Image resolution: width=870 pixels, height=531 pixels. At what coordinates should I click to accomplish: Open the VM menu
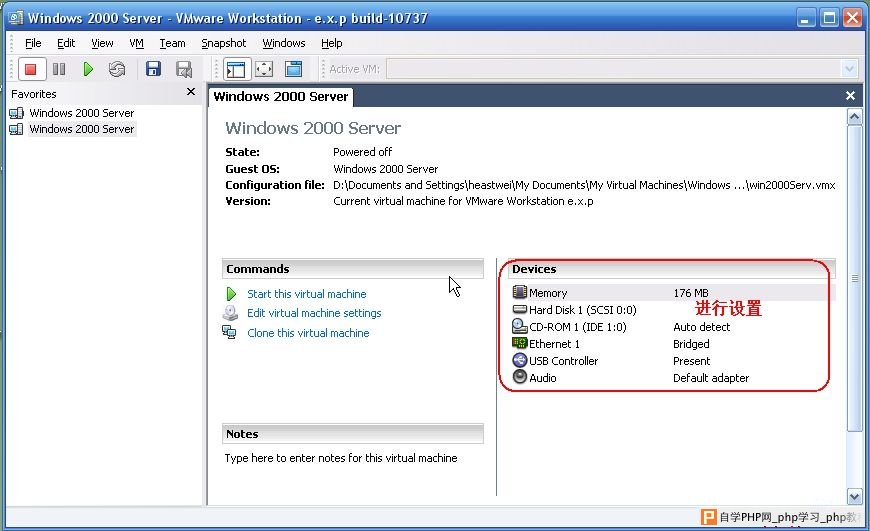(x=136, y=43)
